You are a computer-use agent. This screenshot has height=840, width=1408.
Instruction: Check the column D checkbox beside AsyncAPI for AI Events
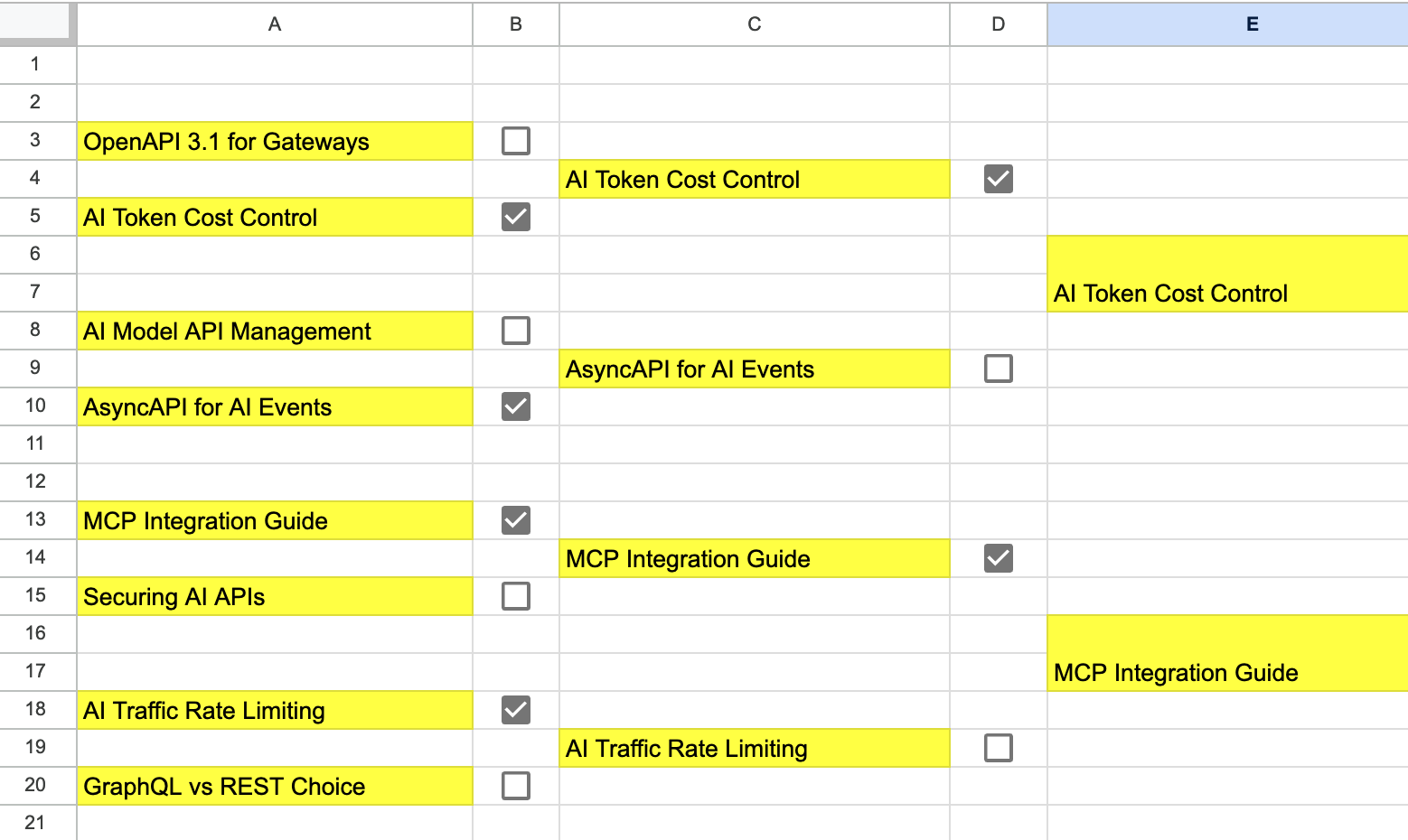[x=999, y=369]
